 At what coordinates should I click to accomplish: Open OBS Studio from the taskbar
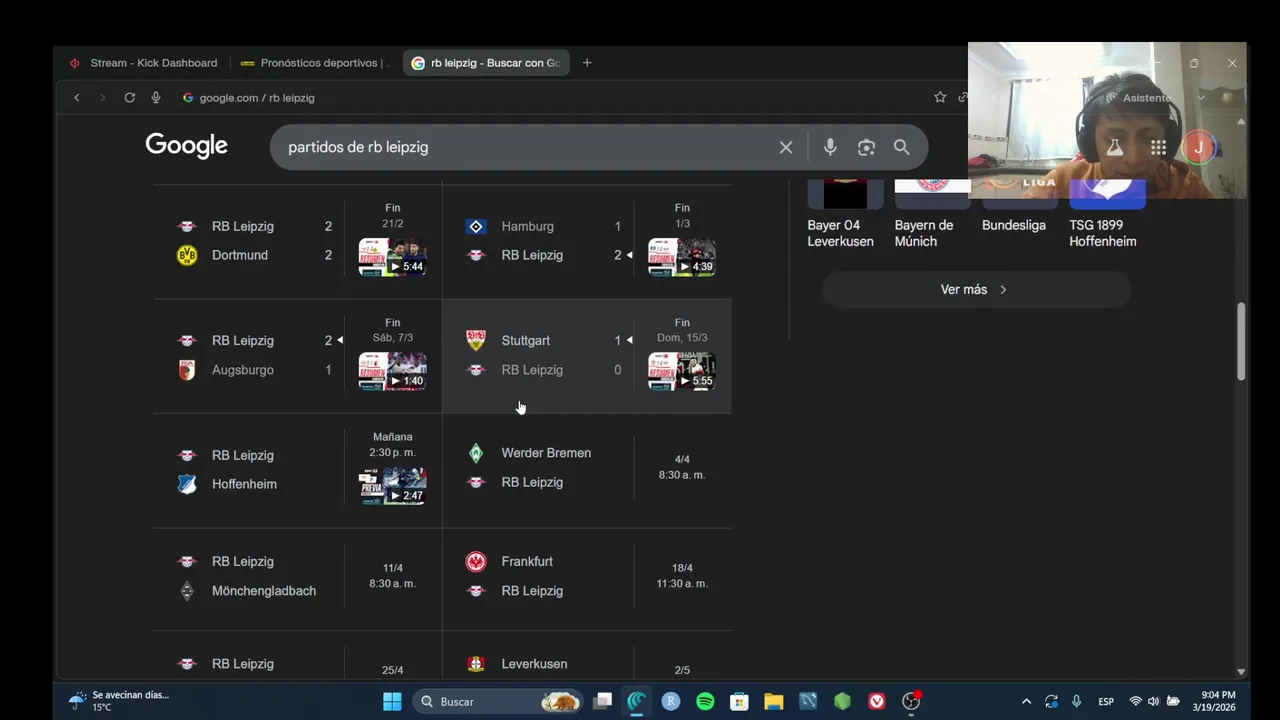(911, 701)
